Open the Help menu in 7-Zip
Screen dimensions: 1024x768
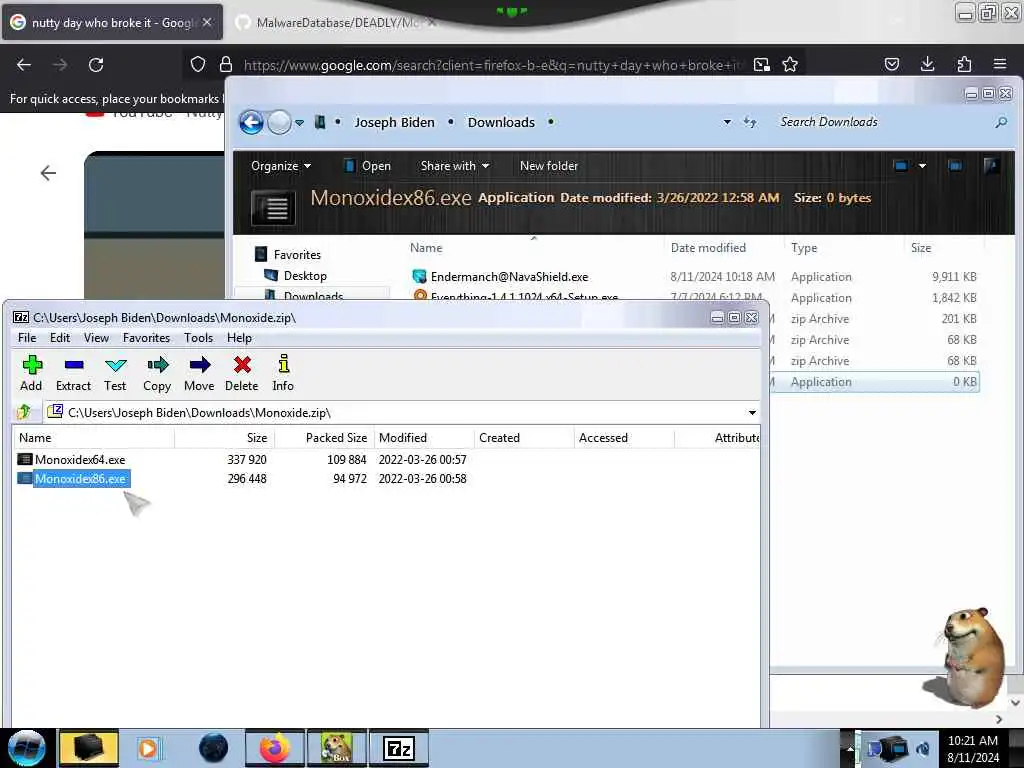click(x=239, y=338)
